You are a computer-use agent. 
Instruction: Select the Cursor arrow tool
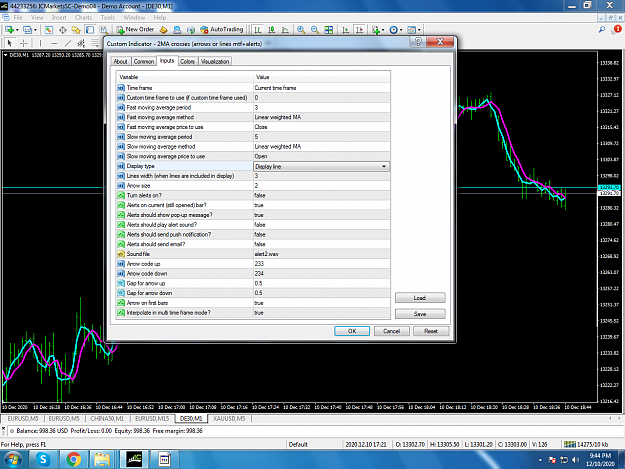point(10,43)
